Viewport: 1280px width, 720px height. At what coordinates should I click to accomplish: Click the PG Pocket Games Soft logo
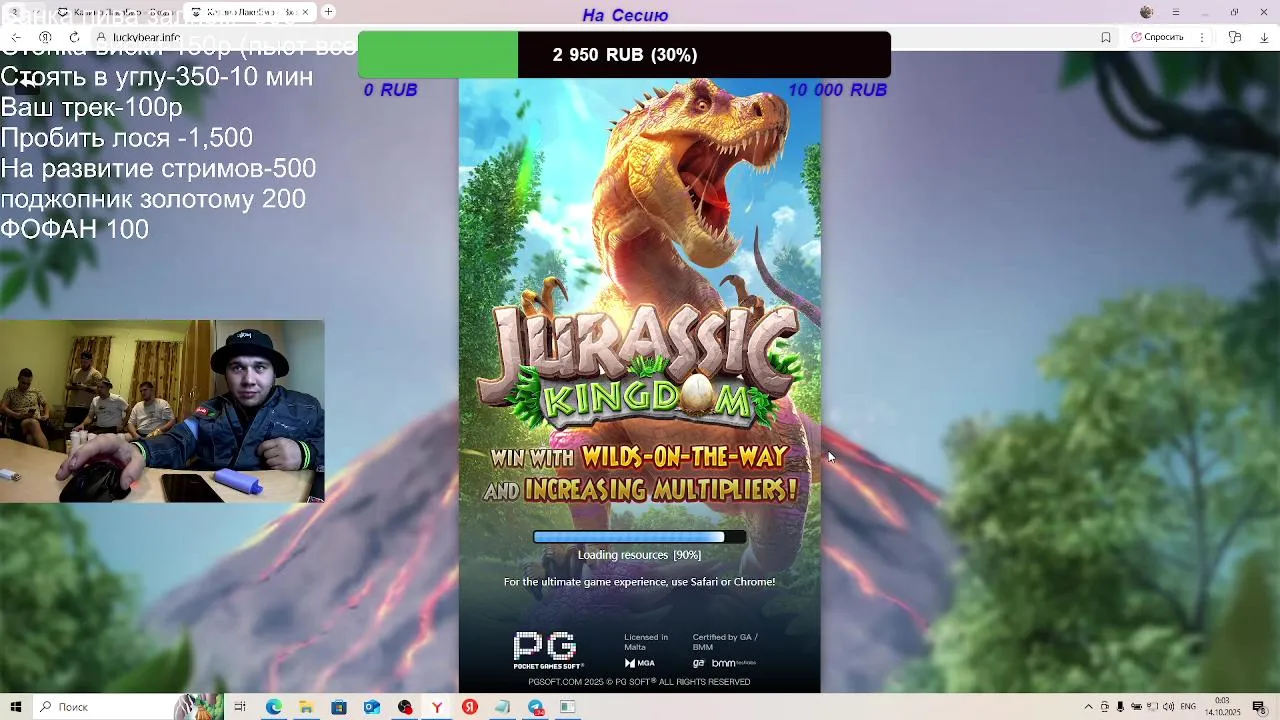coord(548,650)
